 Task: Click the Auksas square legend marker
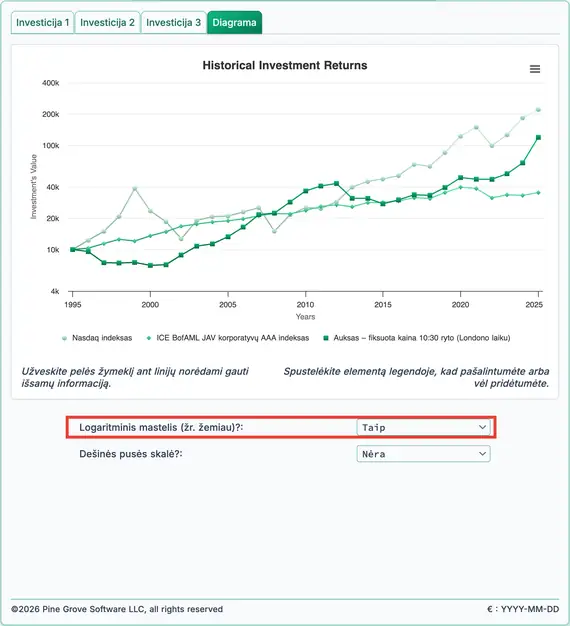pos(326,338)
